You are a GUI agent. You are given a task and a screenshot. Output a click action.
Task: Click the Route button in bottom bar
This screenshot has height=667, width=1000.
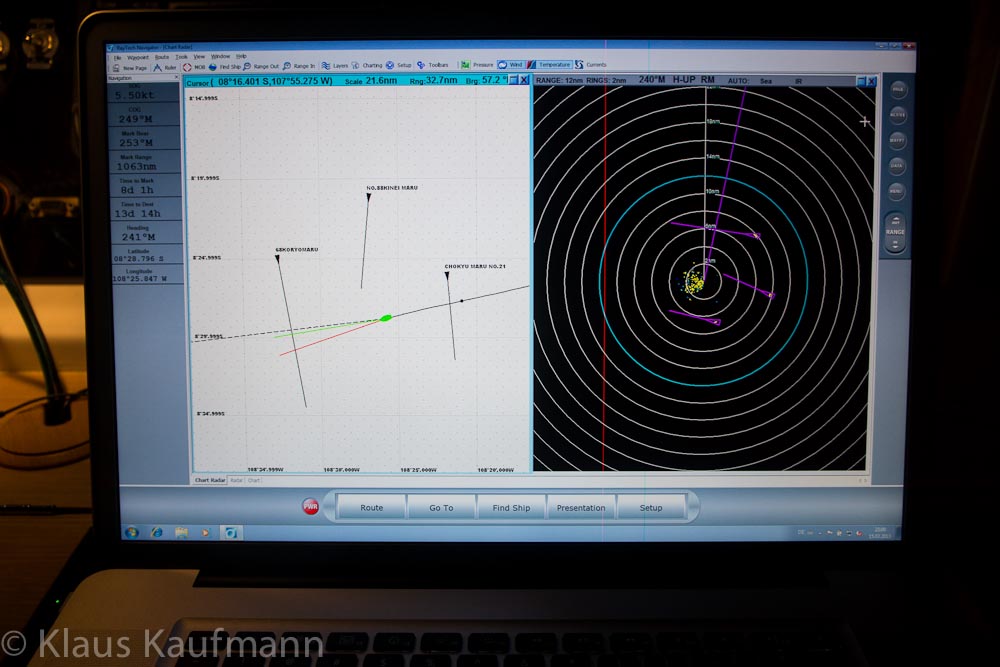click(x=371, y=508)
